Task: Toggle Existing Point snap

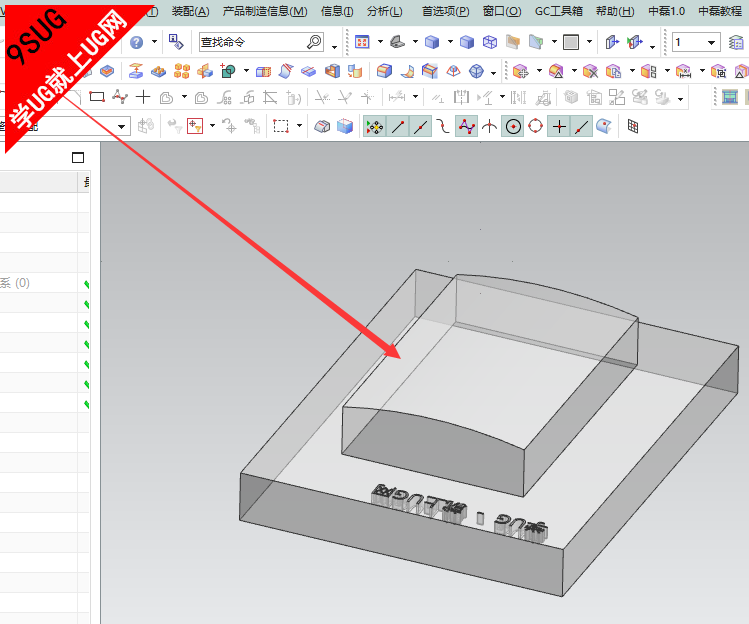Action: pyautogui.click(x=559, y=127)
